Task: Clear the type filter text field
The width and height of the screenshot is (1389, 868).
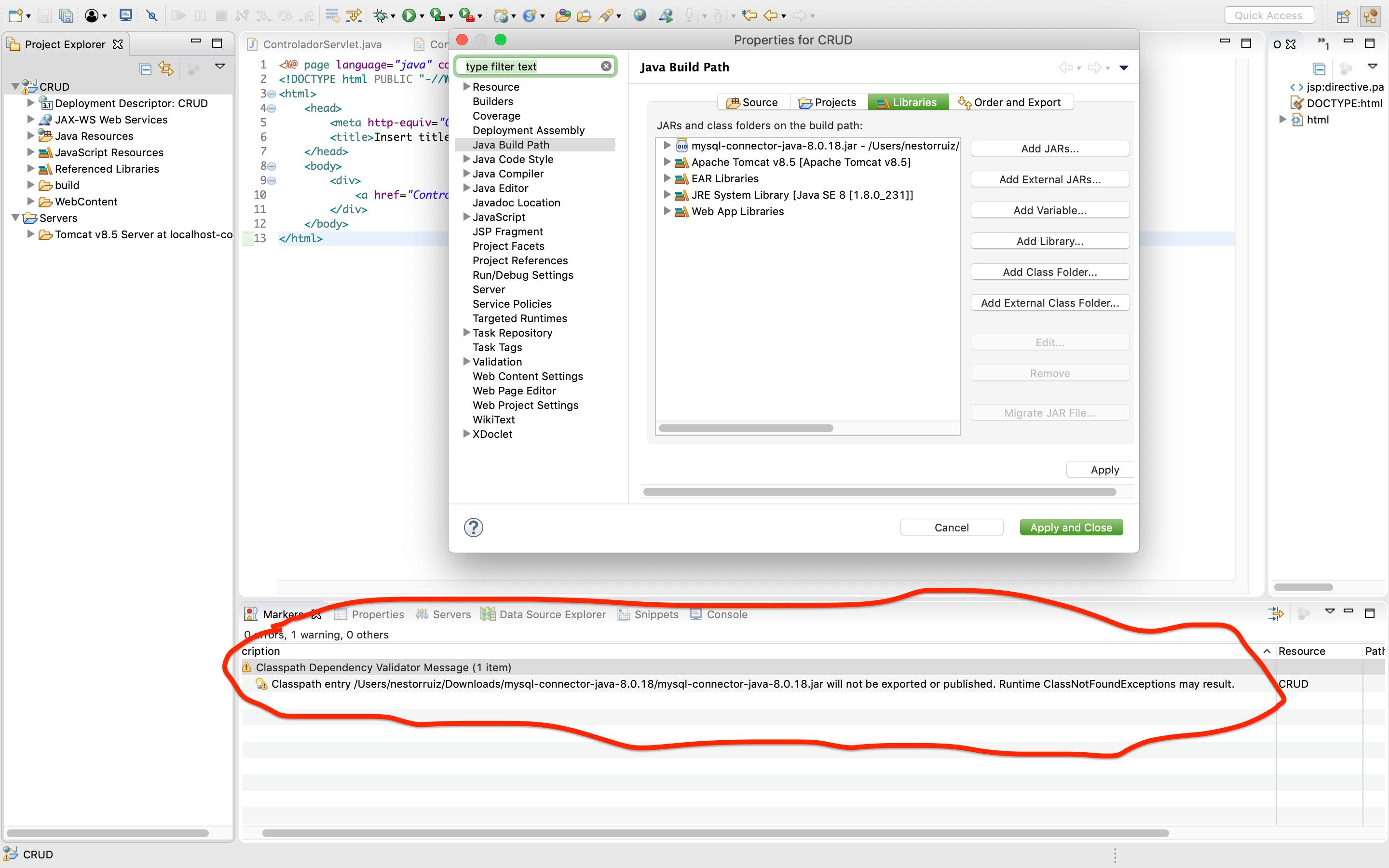Action: 606,66
